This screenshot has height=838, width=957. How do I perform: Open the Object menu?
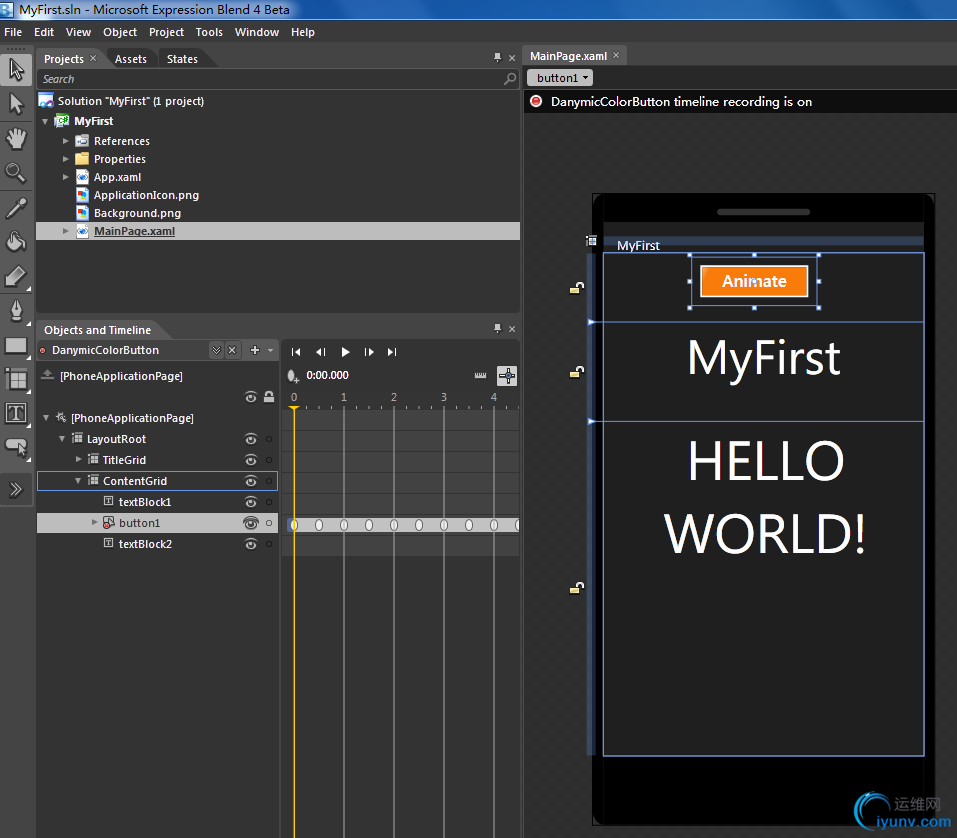(x=120, y=32)
